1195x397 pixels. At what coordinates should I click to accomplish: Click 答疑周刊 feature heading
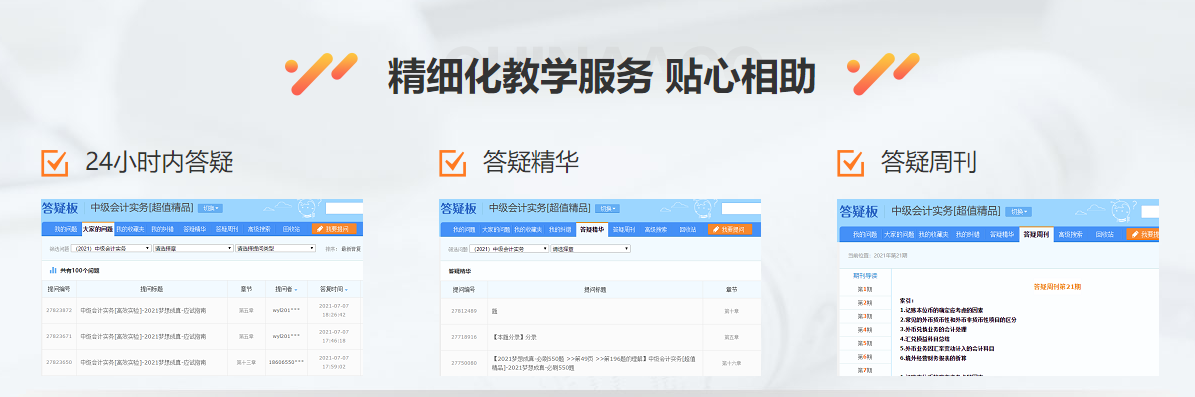click(x=928, y=162)
